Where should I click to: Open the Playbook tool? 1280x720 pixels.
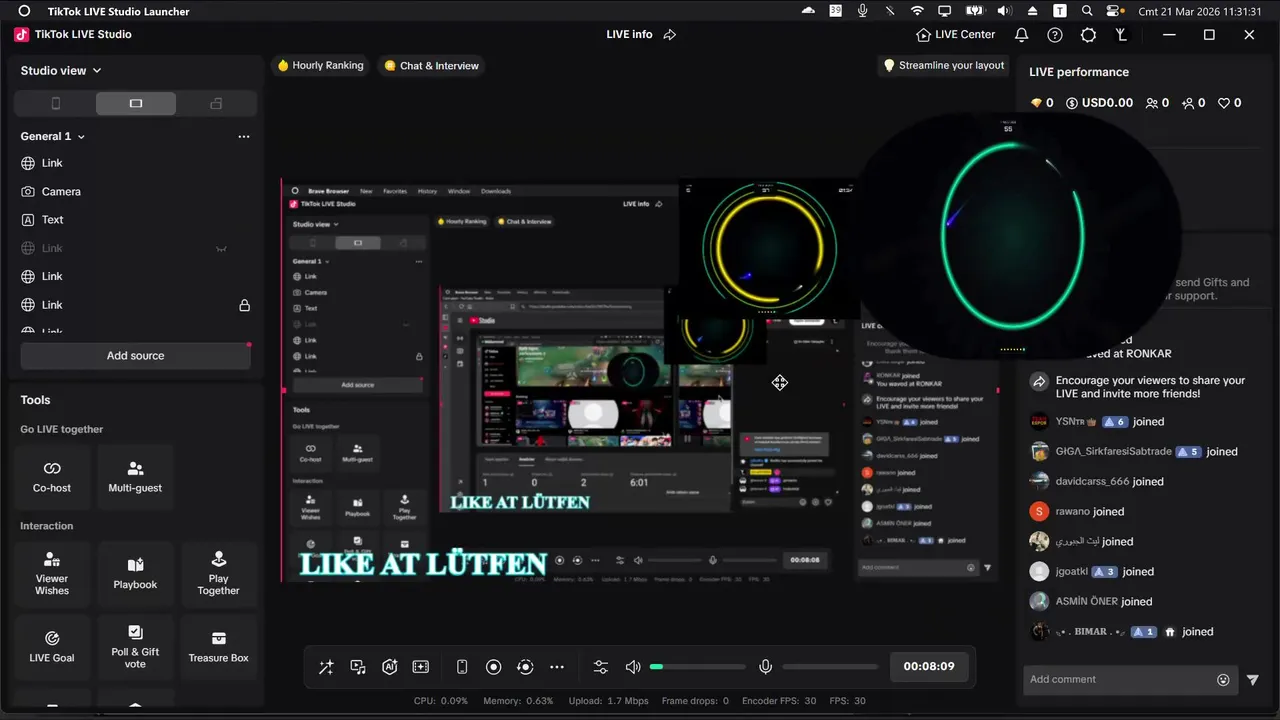point(135,574)
